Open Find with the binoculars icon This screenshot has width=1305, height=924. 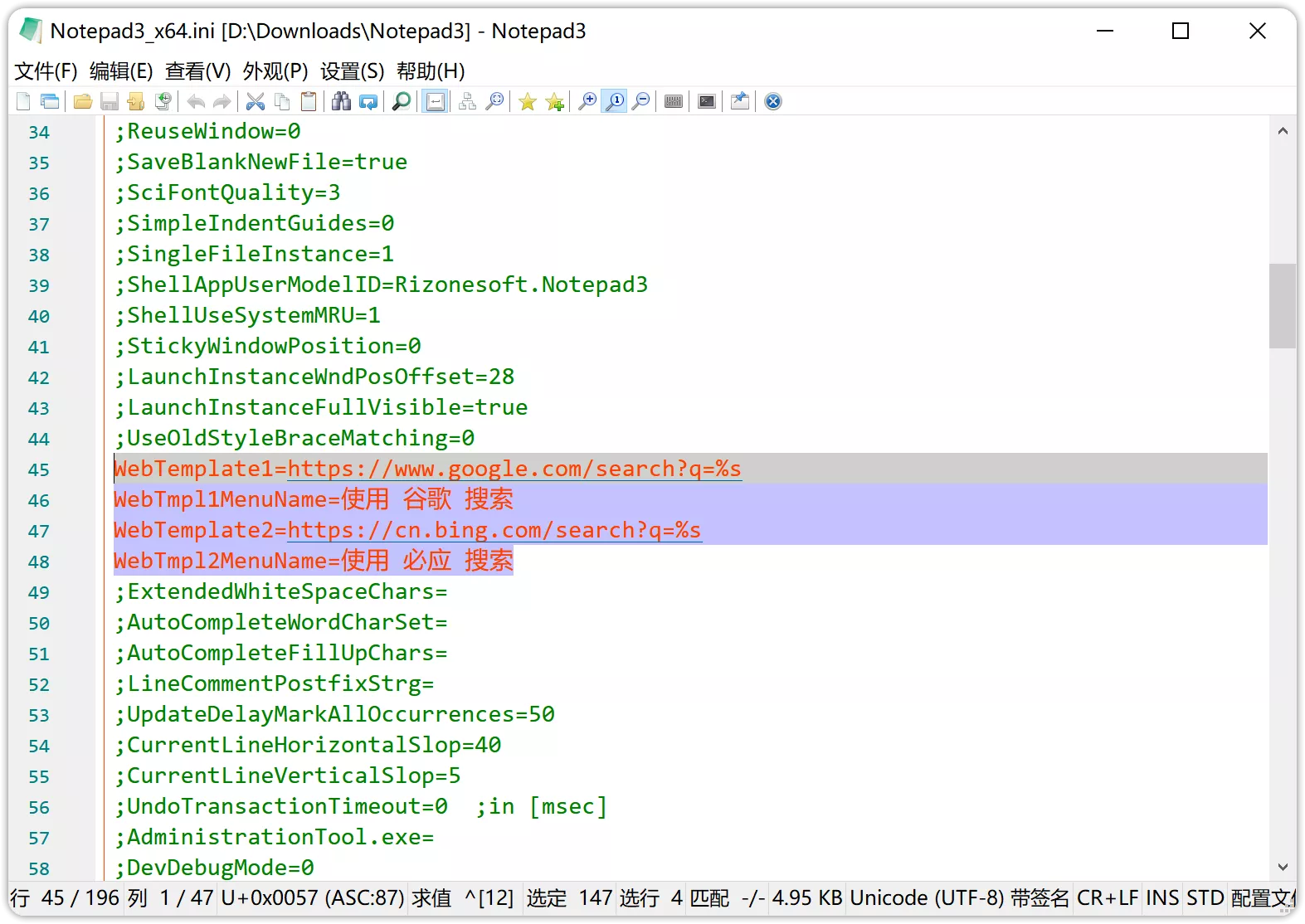[x=342, y=101]
